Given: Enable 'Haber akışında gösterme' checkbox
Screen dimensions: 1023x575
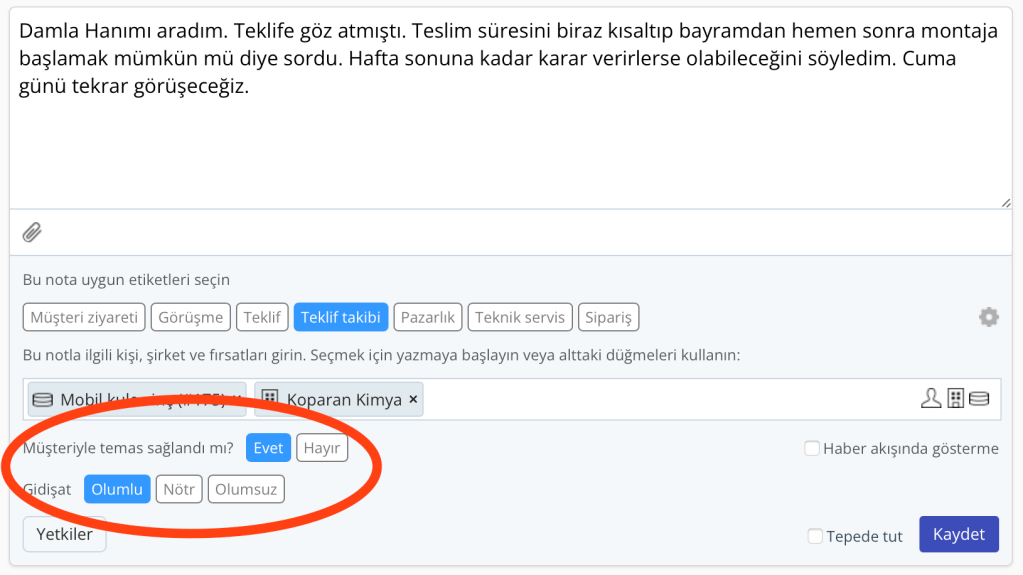Looking at the screenshot, I should [x=812, y=449].
